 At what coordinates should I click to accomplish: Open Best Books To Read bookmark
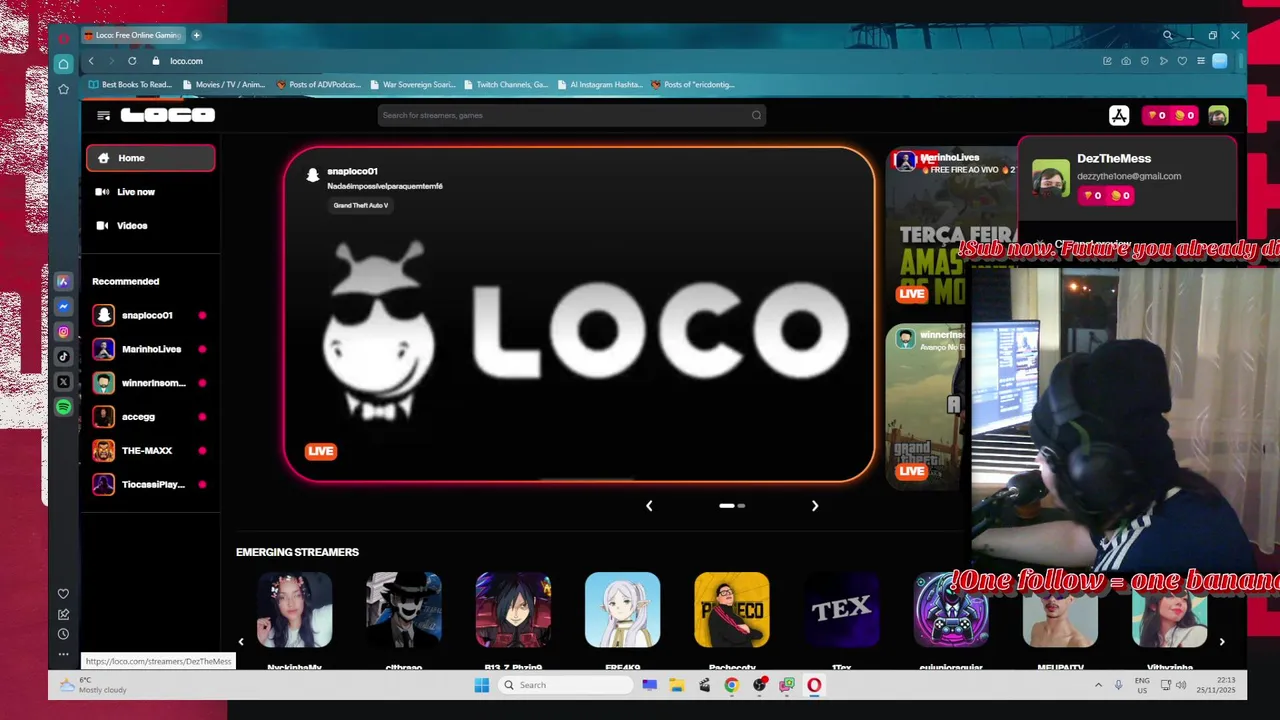coord(130,85)
